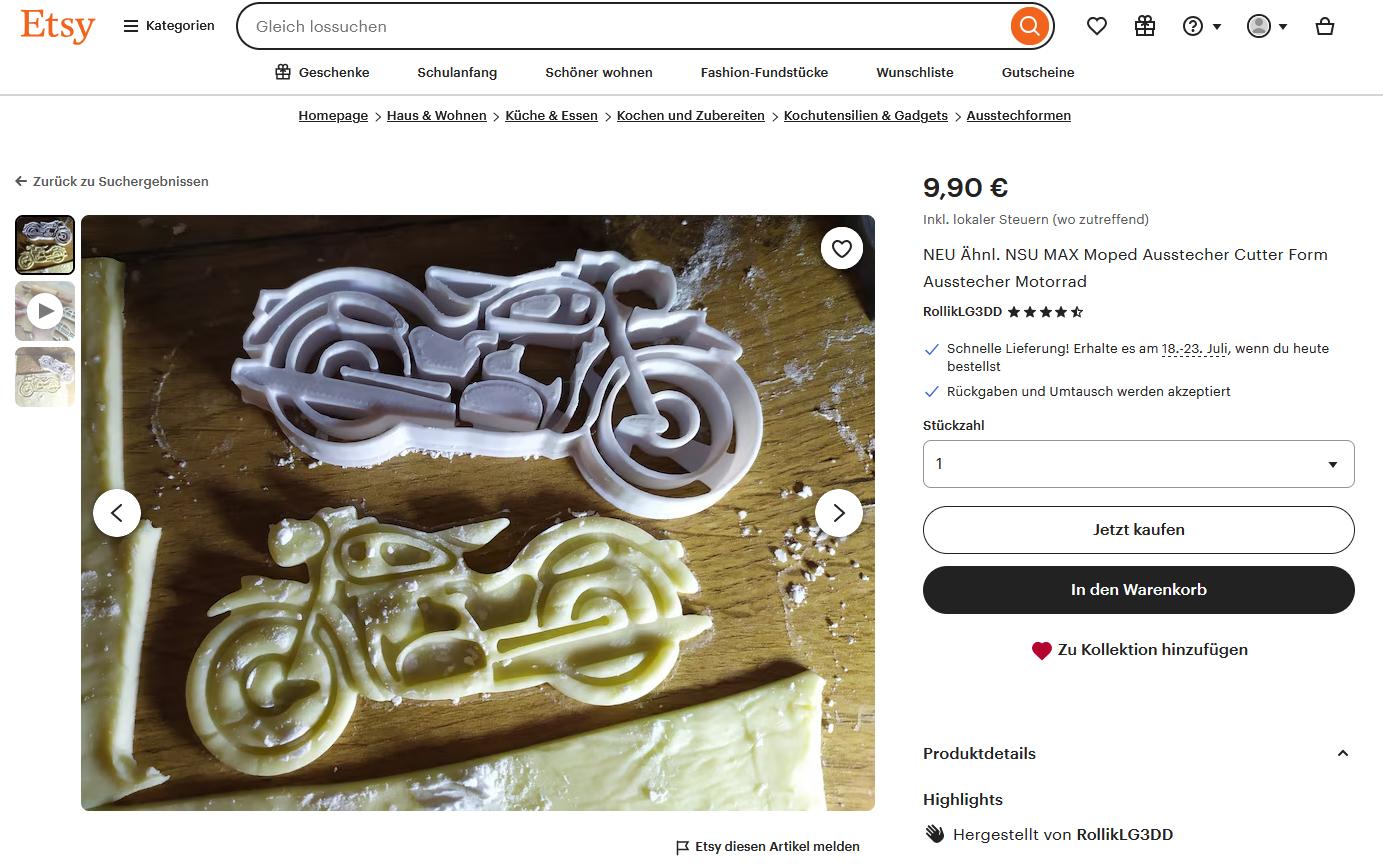The width and height of the screenshot is (1383, 866).
Task: Open the Kategorien menu
Action: [x=169, y=26]
